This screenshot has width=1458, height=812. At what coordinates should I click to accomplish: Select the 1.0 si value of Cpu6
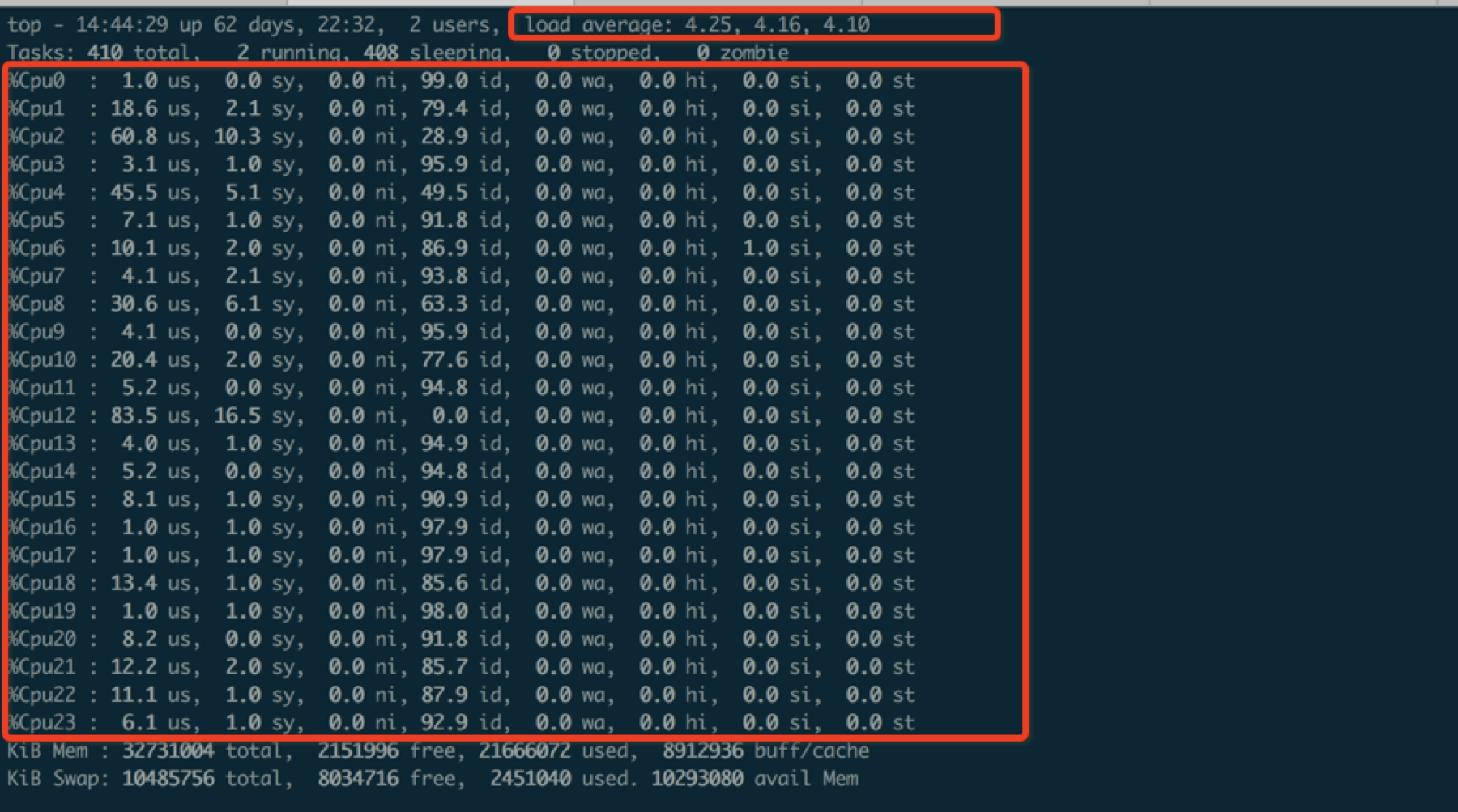(x=760, y=249)
